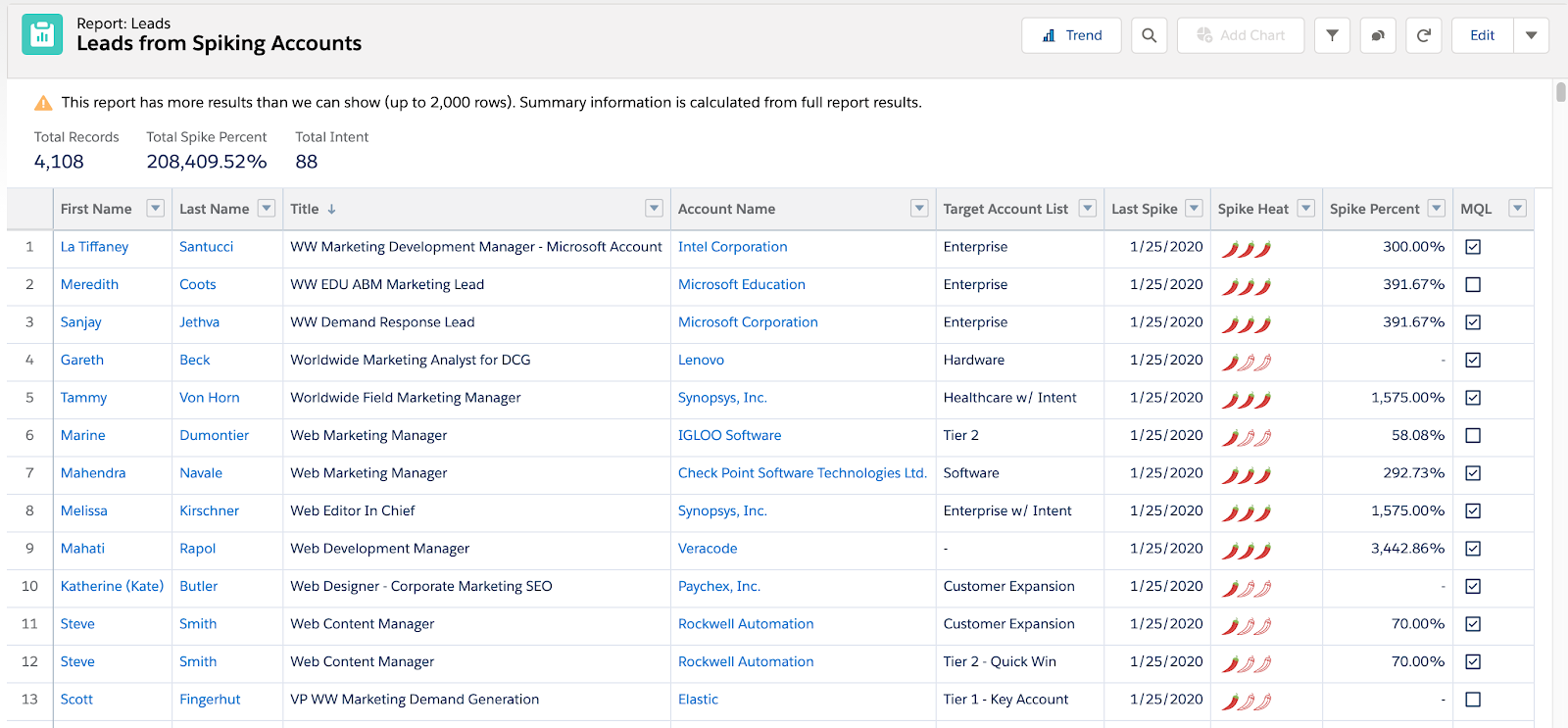Open Dumontier last name link
Image resolution: width=1568 pixels, height=728 pixels.
(x=214, y=435)
